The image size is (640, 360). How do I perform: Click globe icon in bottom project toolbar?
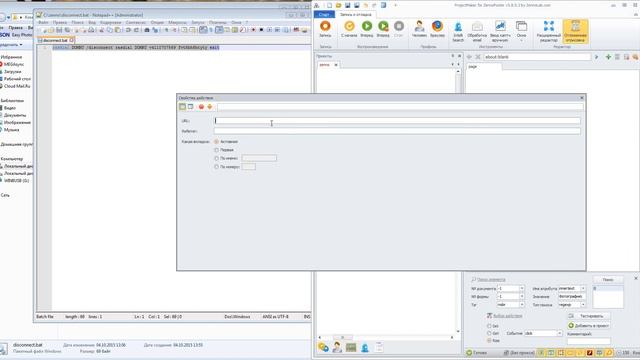[x=323, y=347]
